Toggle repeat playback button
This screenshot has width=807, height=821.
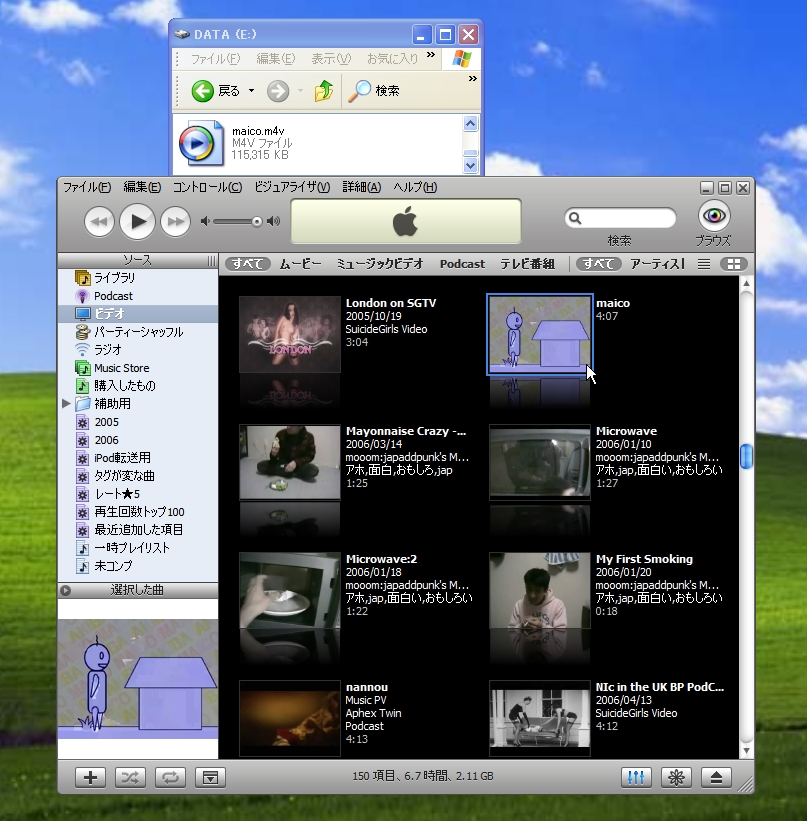coord(170,778)
